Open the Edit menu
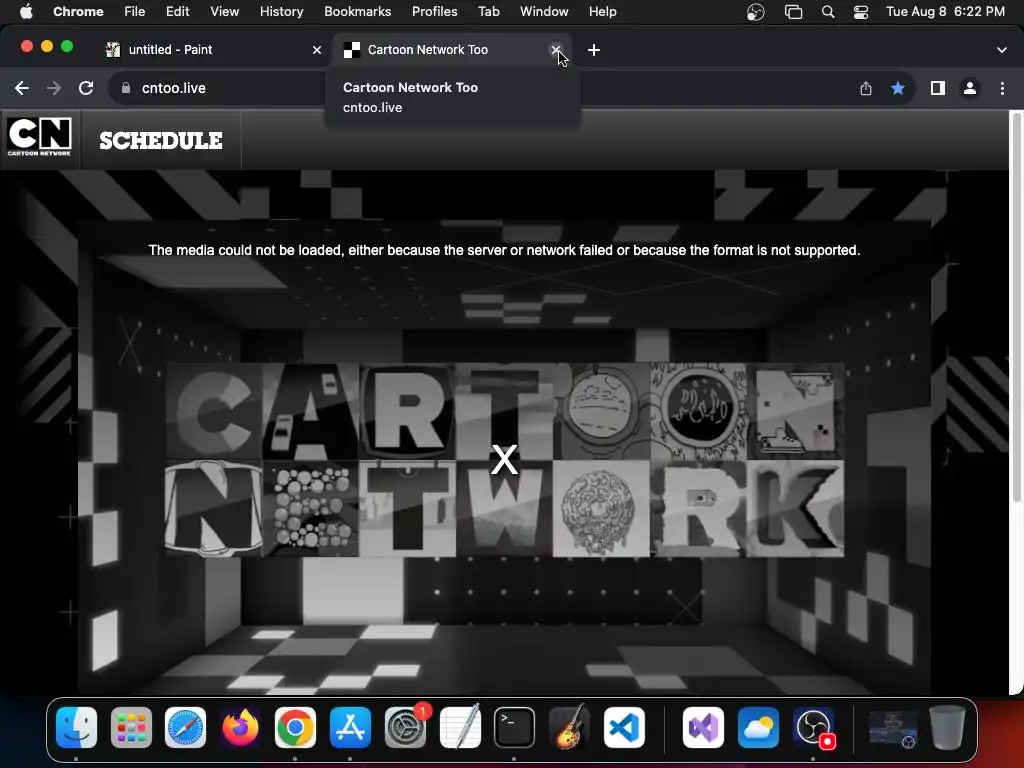This screenshot has height=768, width=1024. 177,12
